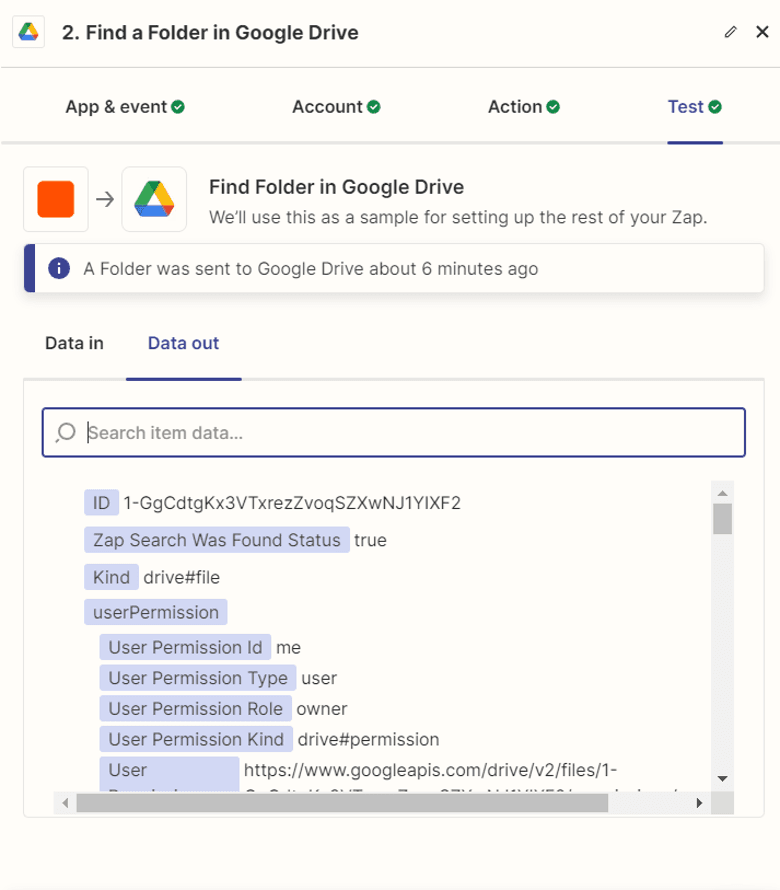Click the vertical scrollbar down arrow
The image size is (780, 890).
[x=723, y=779]
